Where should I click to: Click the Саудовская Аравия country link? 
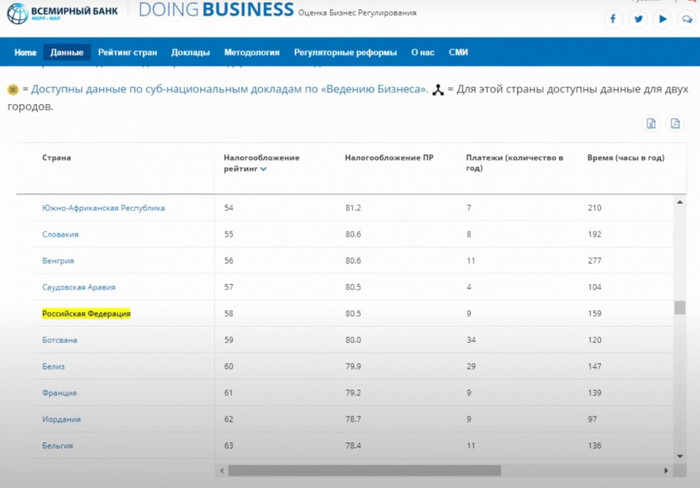pyautogui.click(x=79, y=287)
